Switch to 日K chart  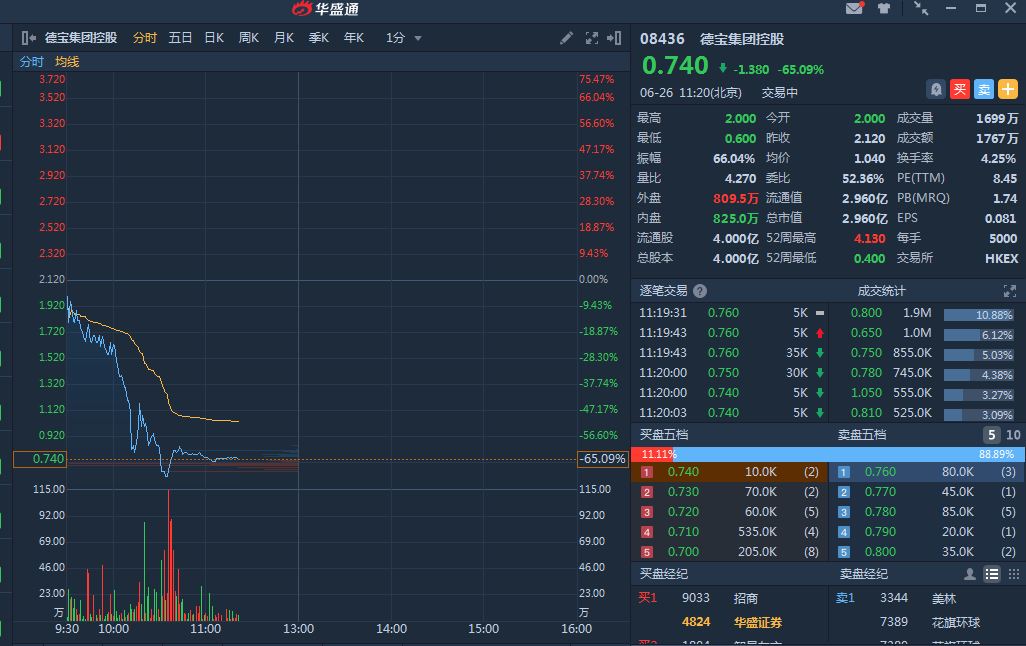coord(214,38)
